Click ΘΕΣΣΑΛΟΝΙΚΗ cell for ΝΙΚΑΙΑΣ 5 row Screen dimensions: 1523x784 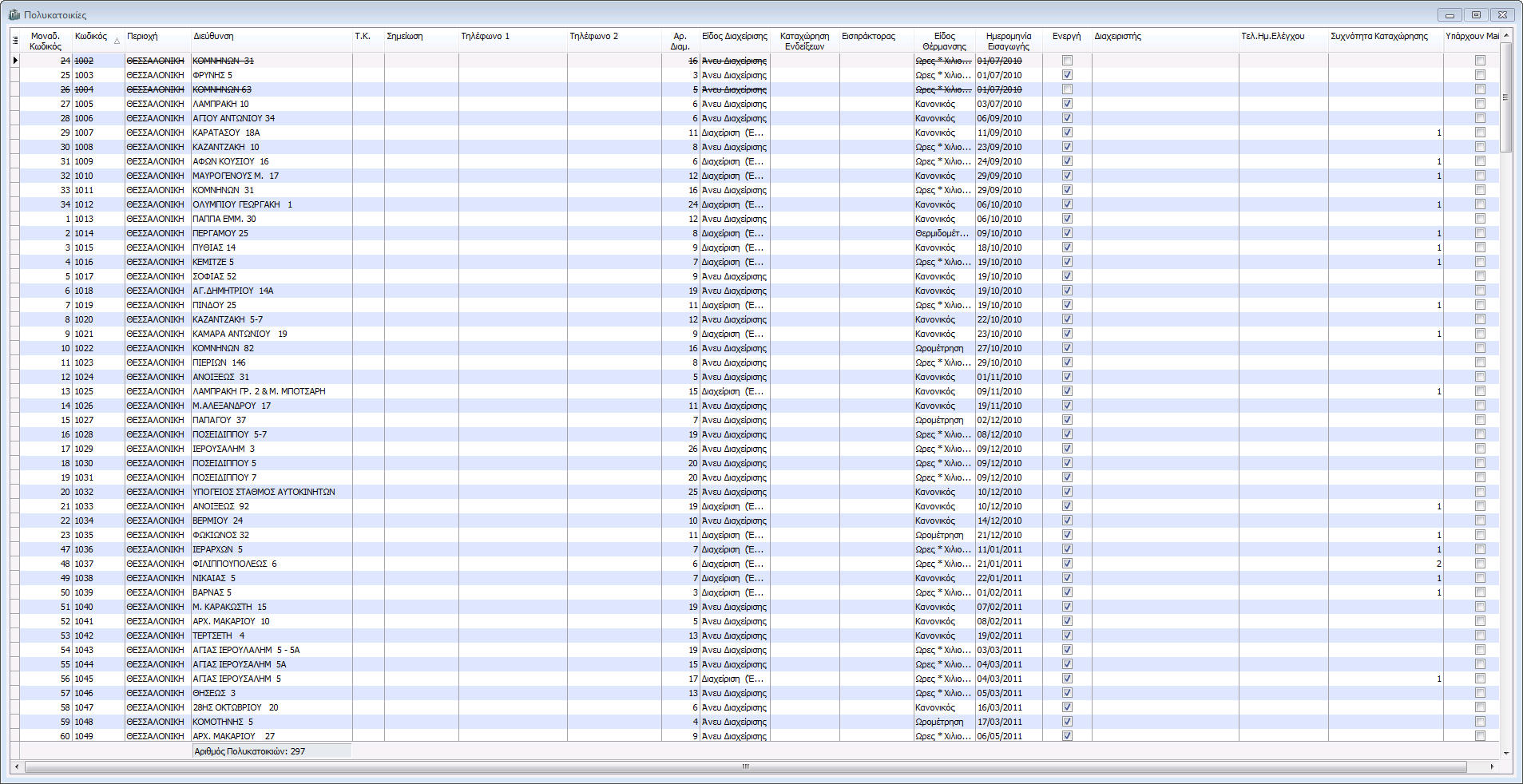(158, 578)
